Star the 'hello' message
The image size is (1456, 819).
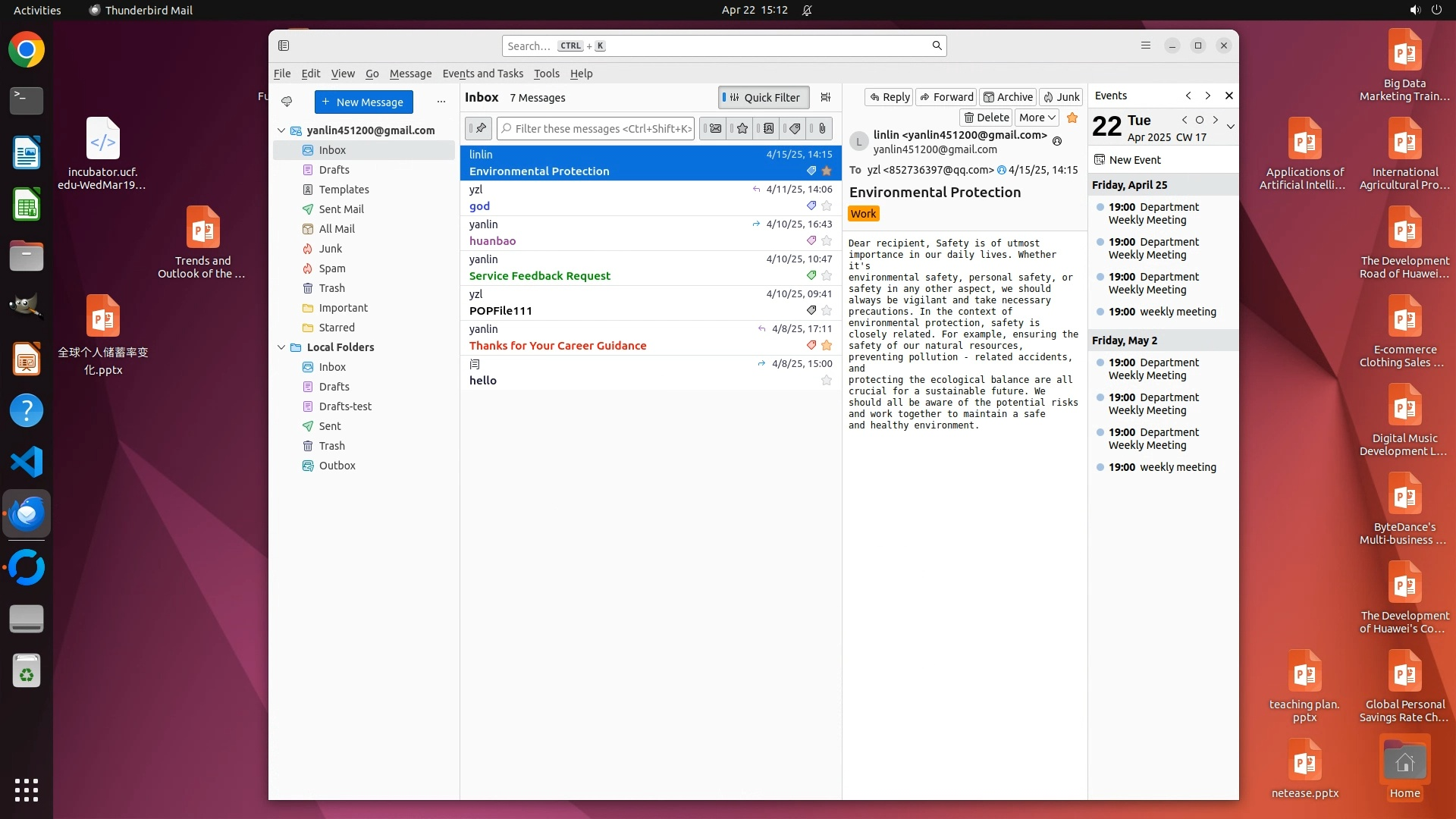tap(827, 380)
